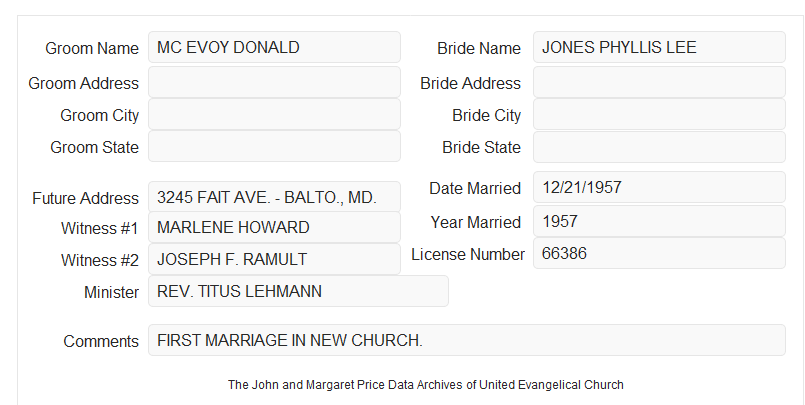
Task: Click the Bride State input box
Action: click(x=659, y=147)
